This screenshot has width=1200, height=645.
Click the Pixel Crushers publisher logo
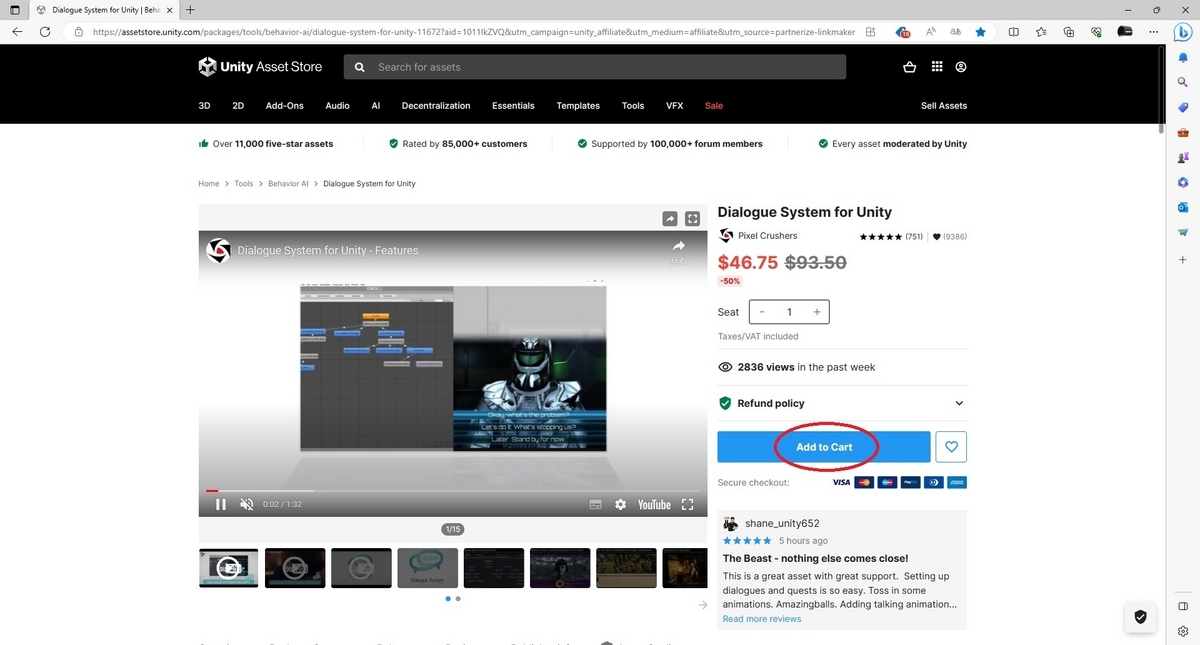click(x=727, y=236)
